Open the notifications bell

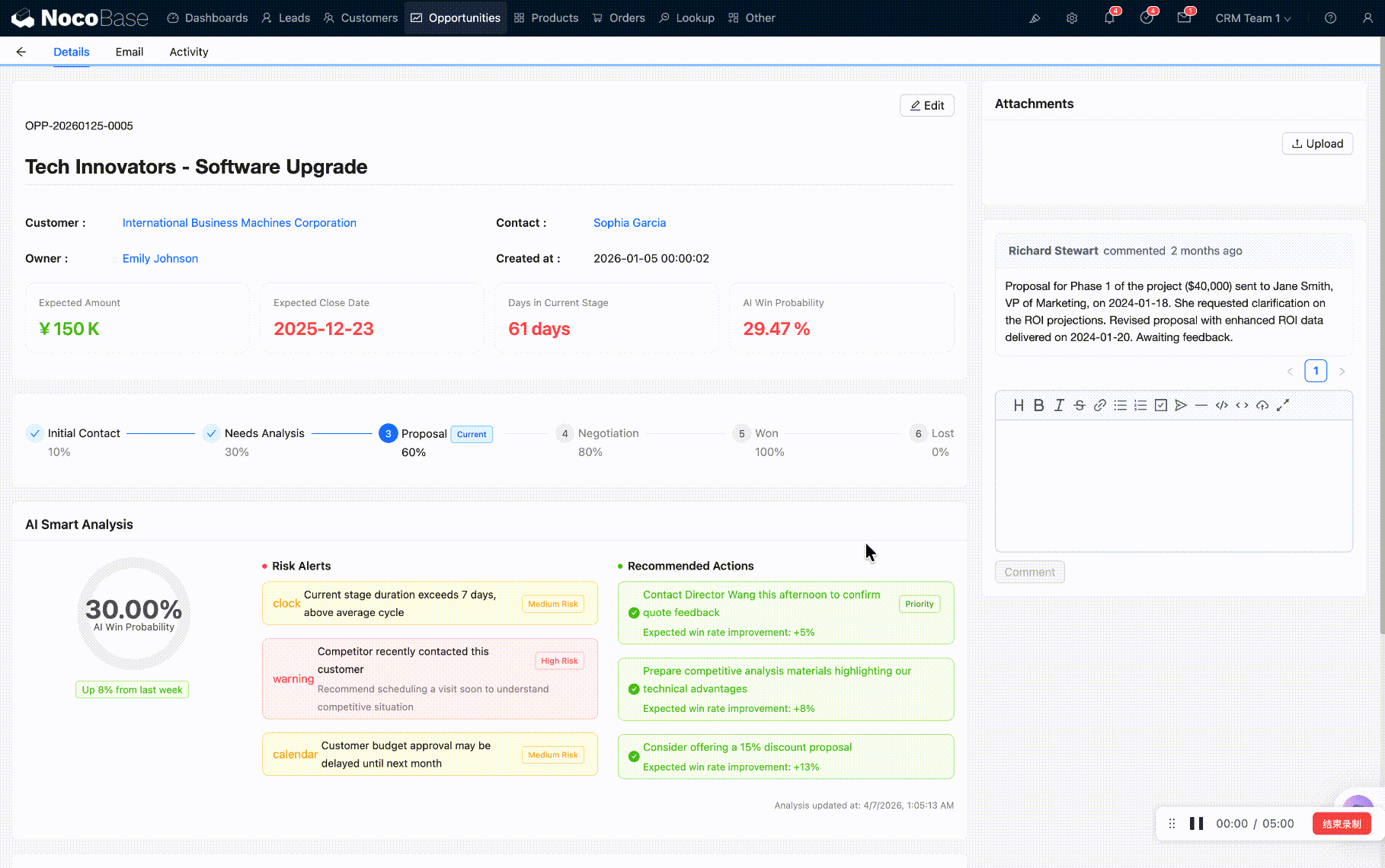(1109, 18)
